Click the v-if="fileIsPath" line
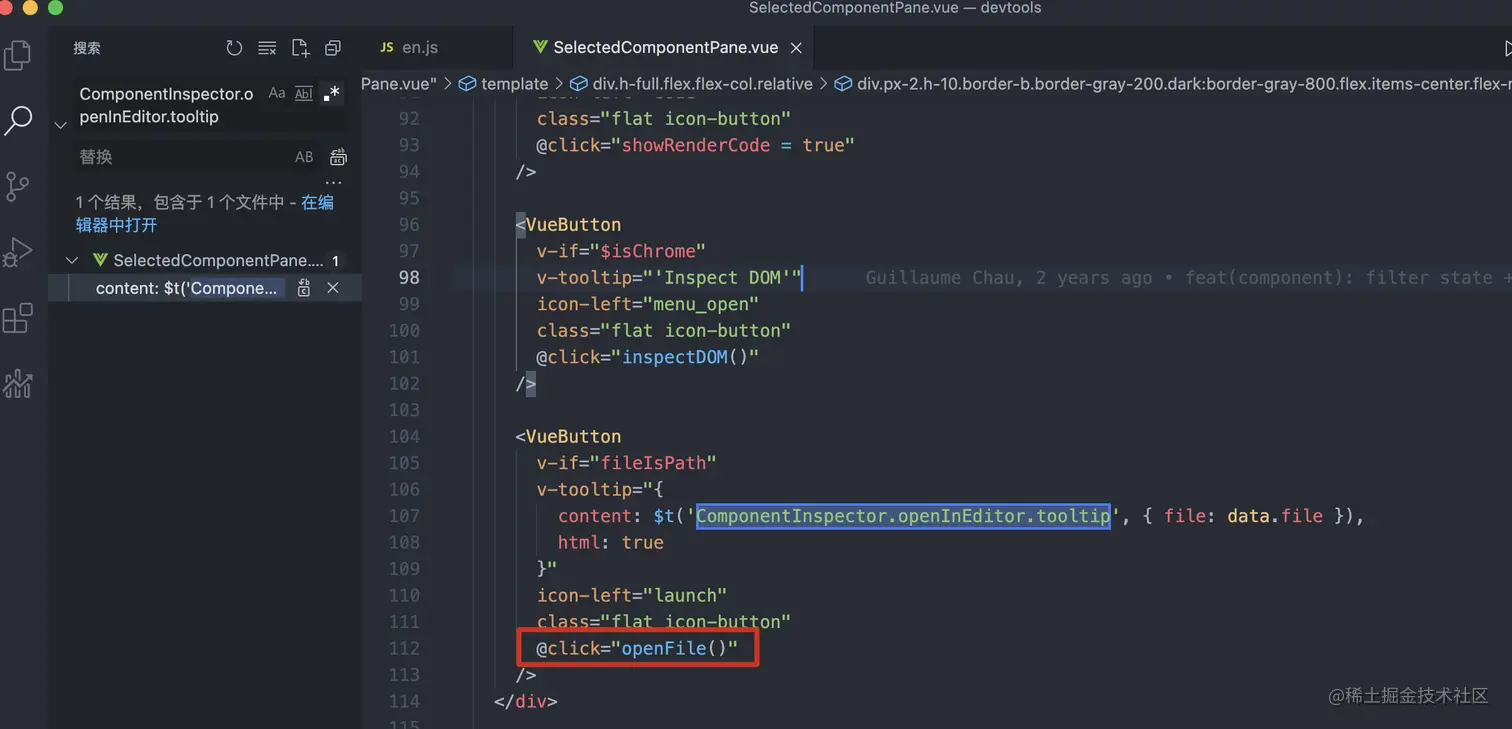The image size is (1512, 729). [x=627, y=463]
